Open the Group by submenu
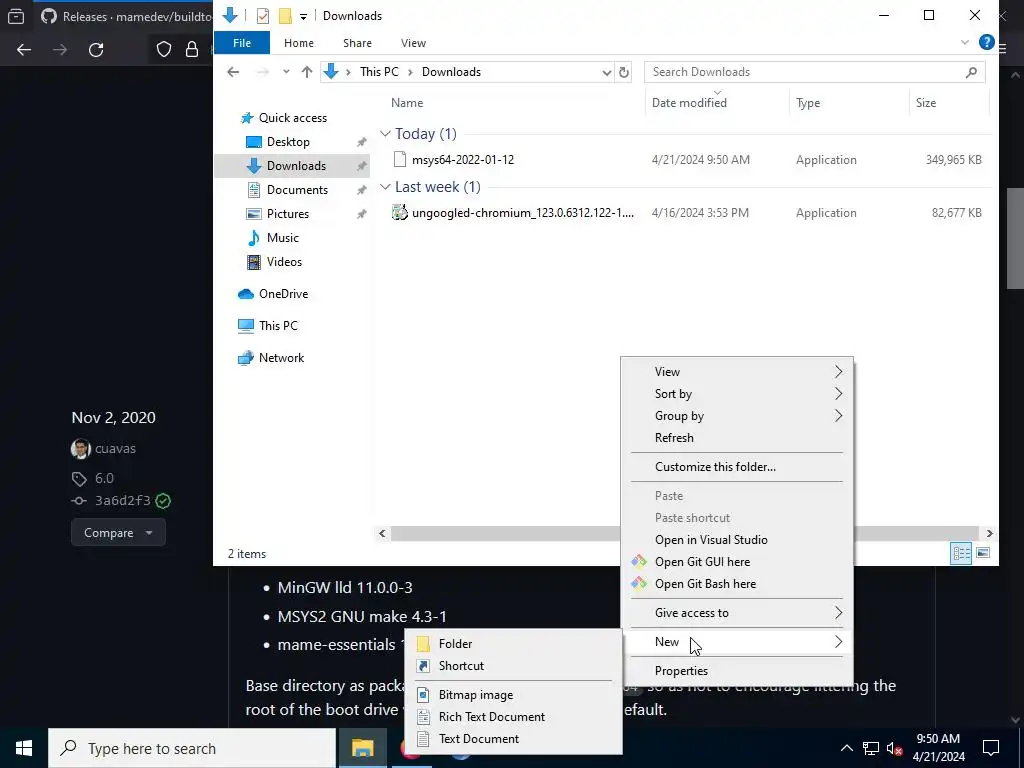 737,416
